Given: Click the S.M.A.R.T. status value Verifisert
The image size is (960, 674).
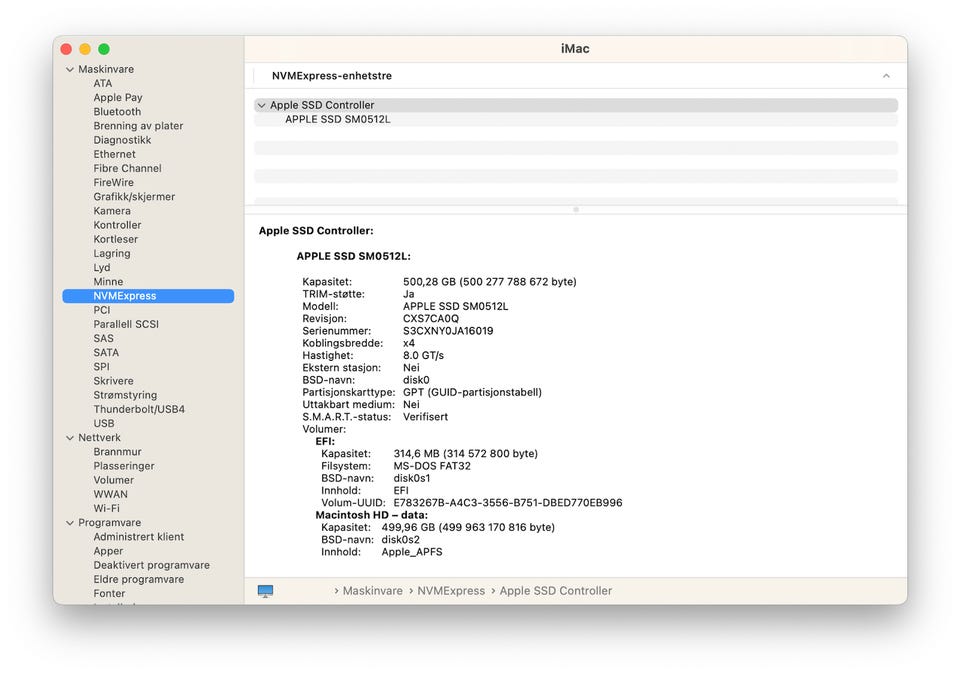Looking at the screenshot, I should [426, 417].
